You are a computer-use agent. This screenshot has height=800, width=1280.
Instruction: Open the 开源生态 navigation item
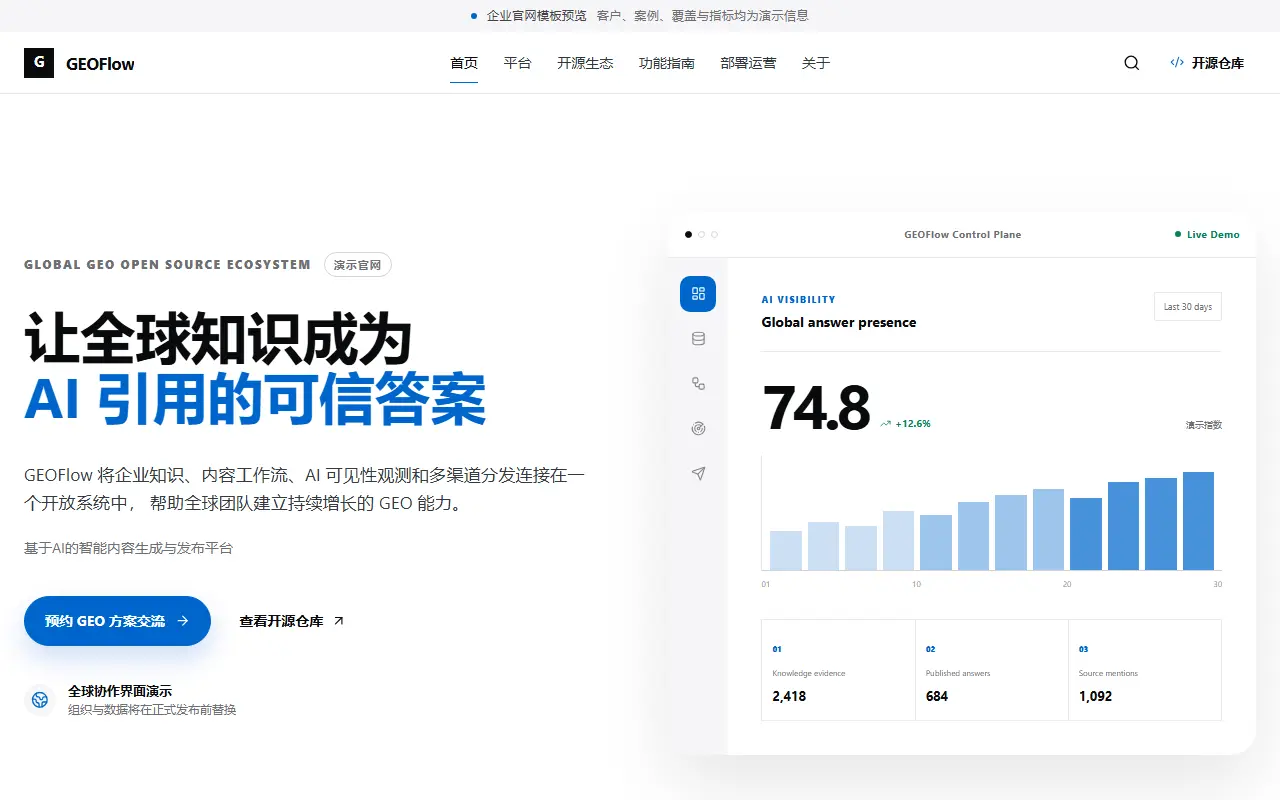585,63
